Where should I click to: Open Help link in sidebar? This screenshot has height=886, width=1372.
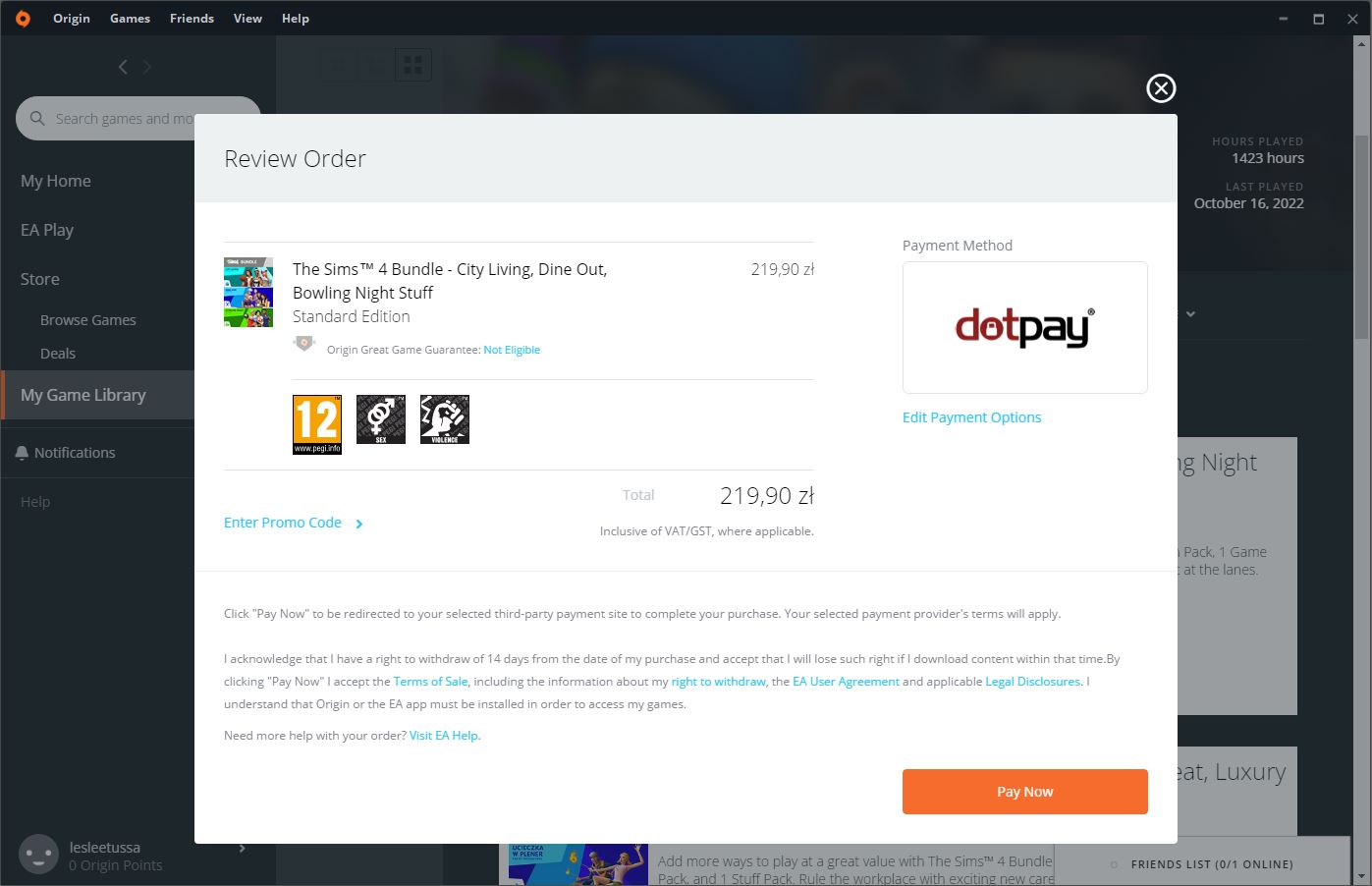35,502
